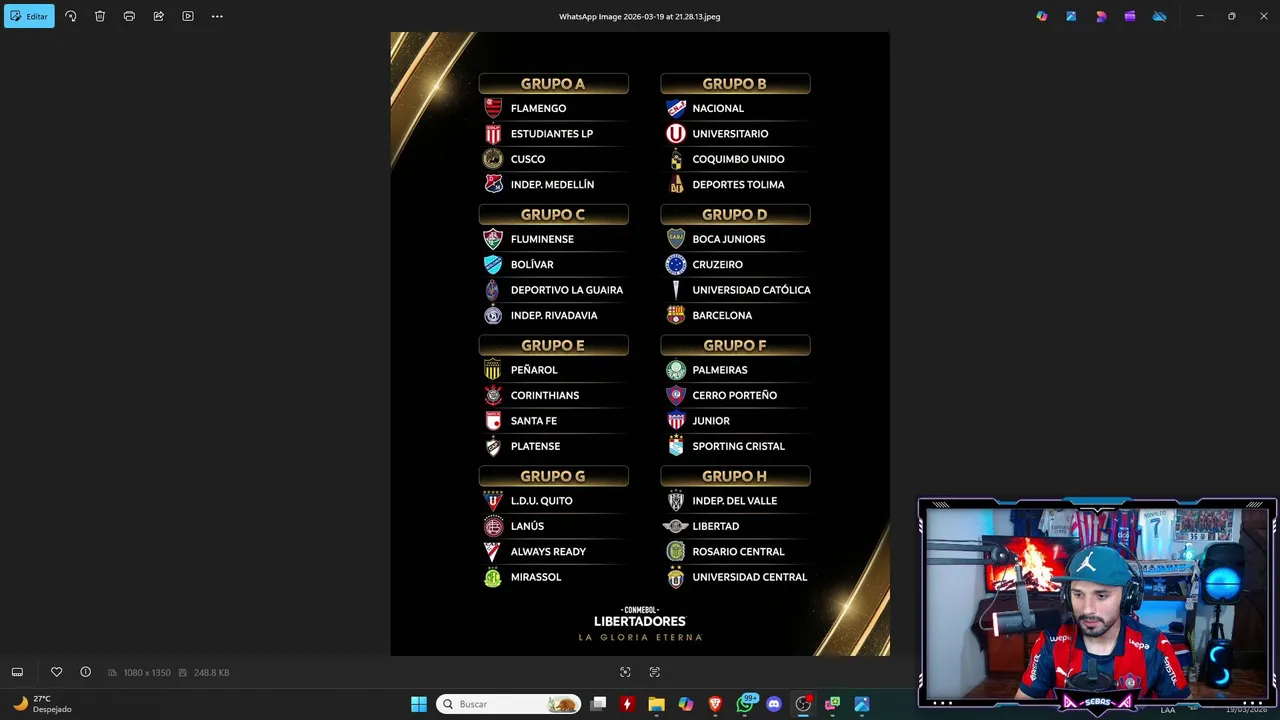Viewport: 1280px width, 720px height.
Task: Print the image via the printer icon
Action: [129, 16]
